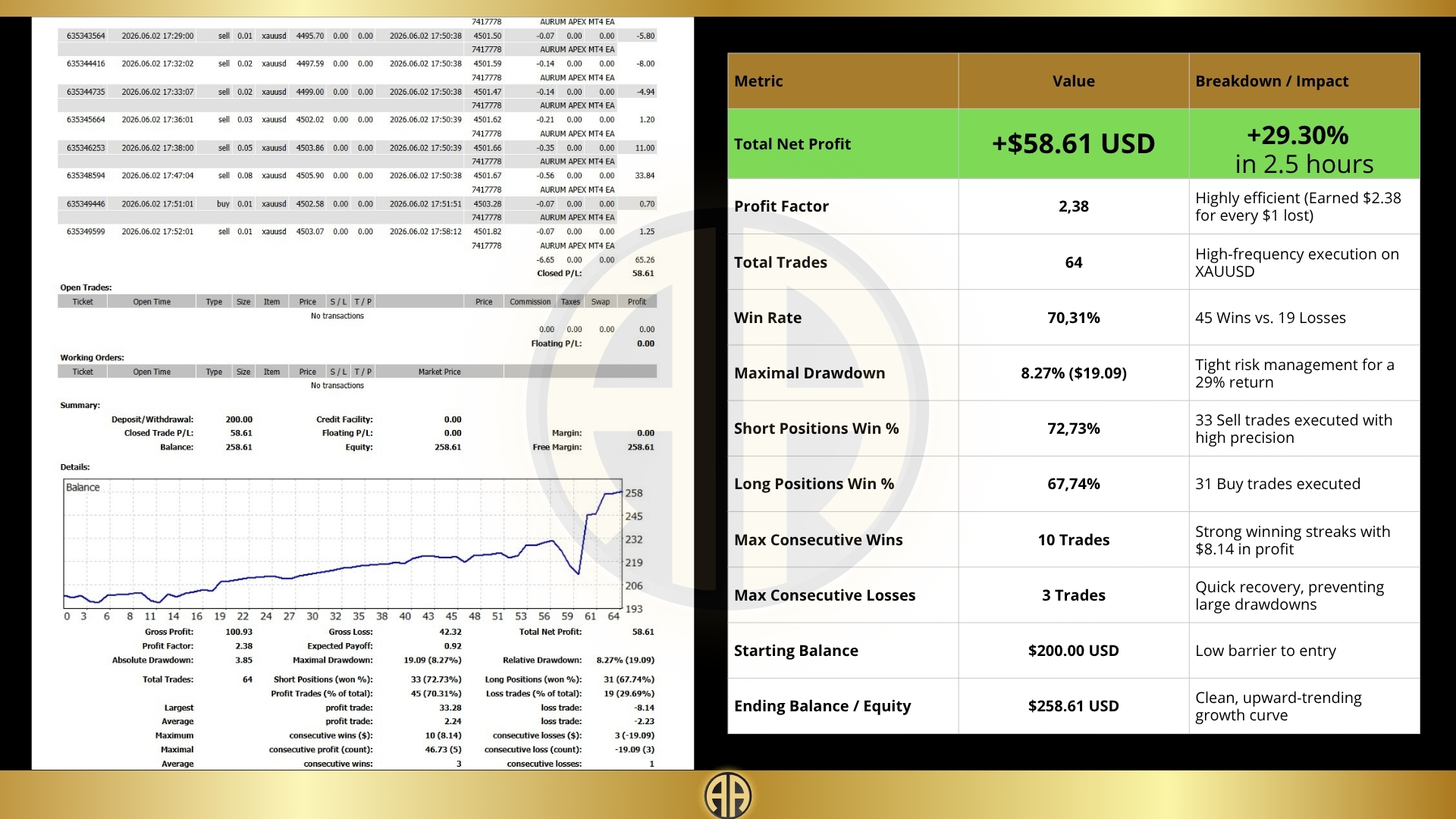
Task: Click the "Gross Profit:" label
Action: [x=169, y=632]
